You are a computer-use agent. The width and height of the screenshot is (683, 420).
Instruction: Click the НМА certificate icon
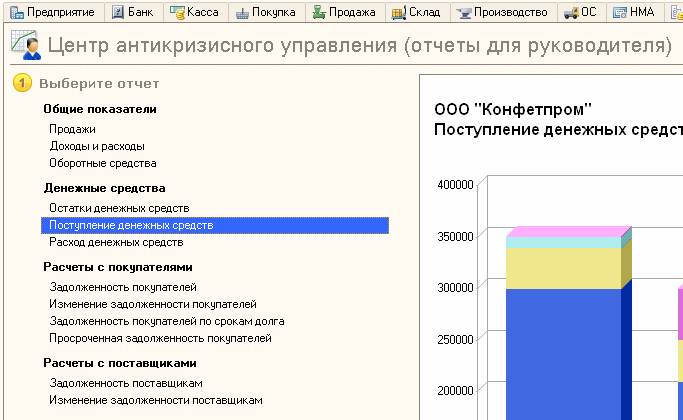[x=620, y=13]
